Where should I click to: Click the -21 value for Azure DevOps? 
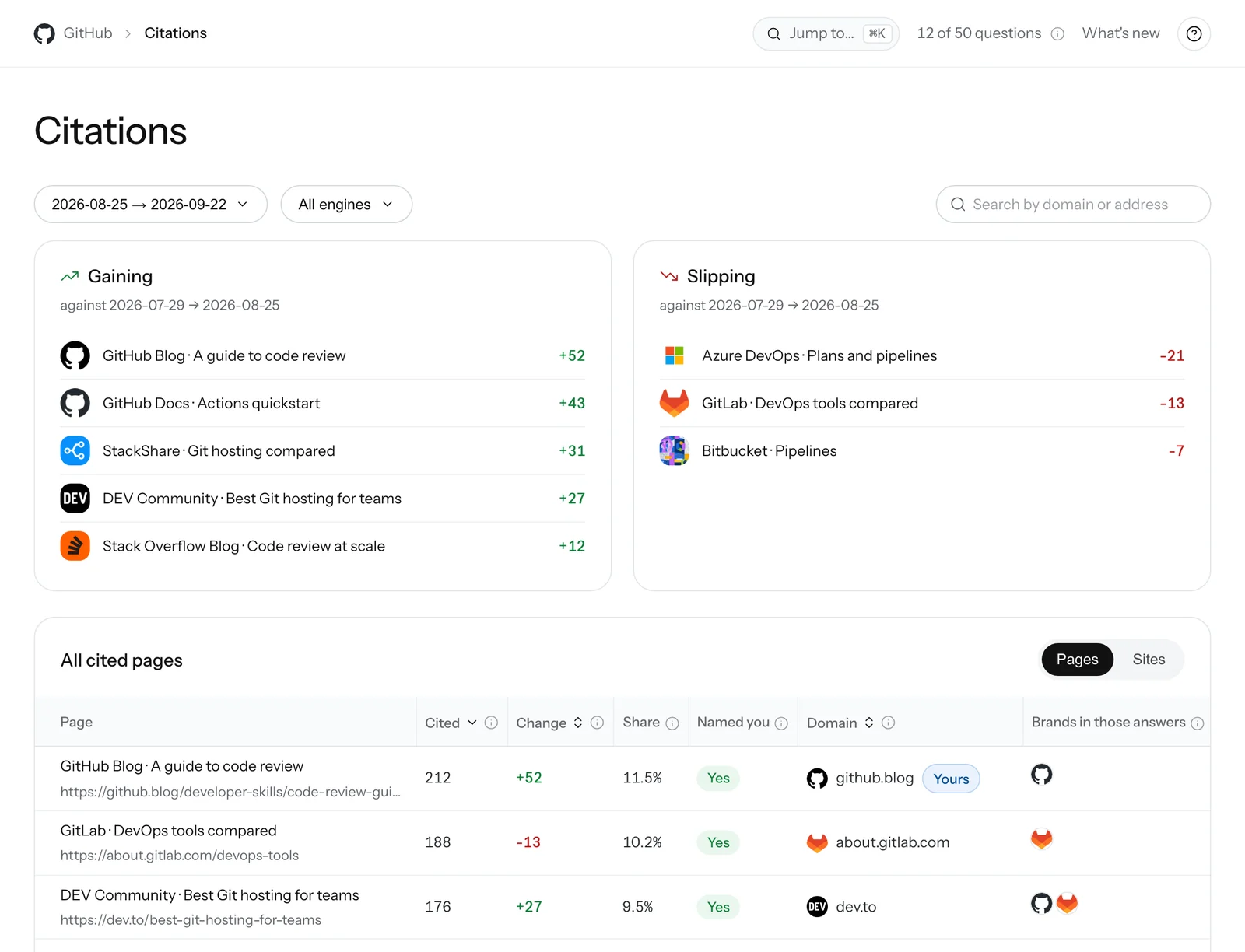tap(1172, 355)
